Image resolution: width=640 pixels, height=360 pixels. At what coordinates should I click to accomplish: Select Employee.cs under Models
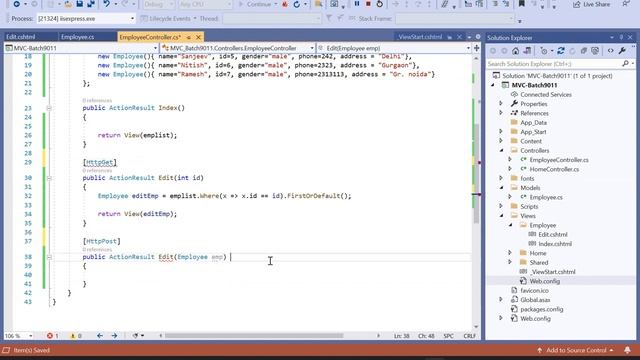tap(546, 197)
